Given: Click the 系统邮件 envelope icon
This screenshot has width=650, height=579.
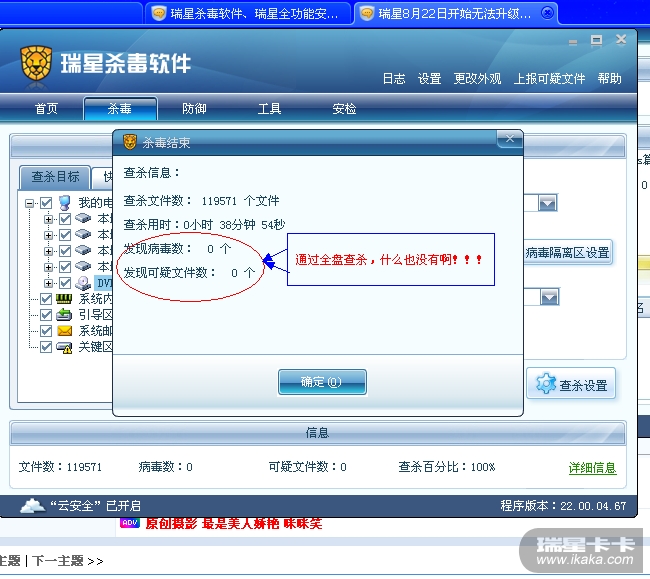Looking at the screenshot, I should click(x=64, y=331).
